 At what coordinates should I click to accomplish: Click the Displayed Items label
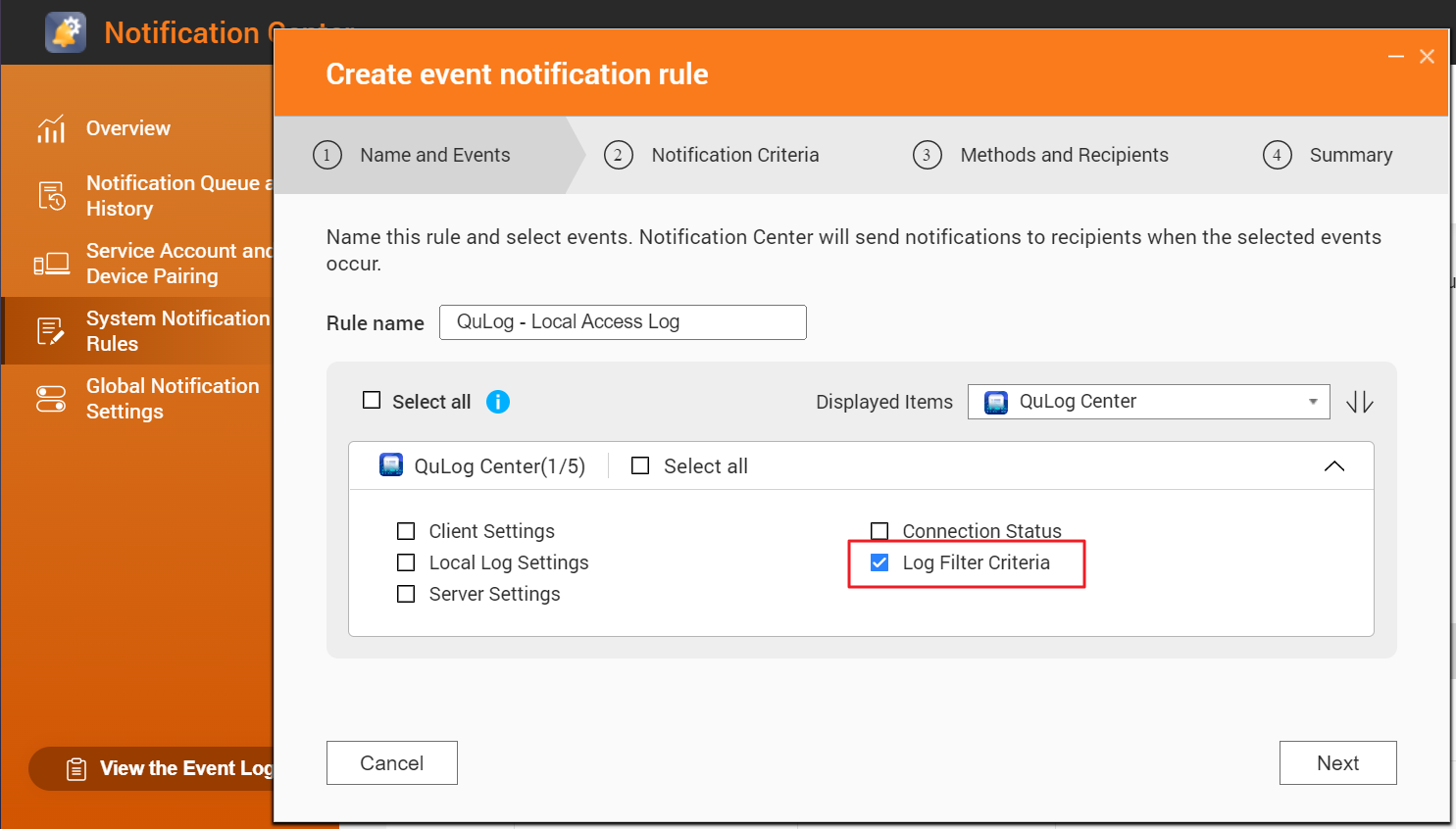pos(884,402)
